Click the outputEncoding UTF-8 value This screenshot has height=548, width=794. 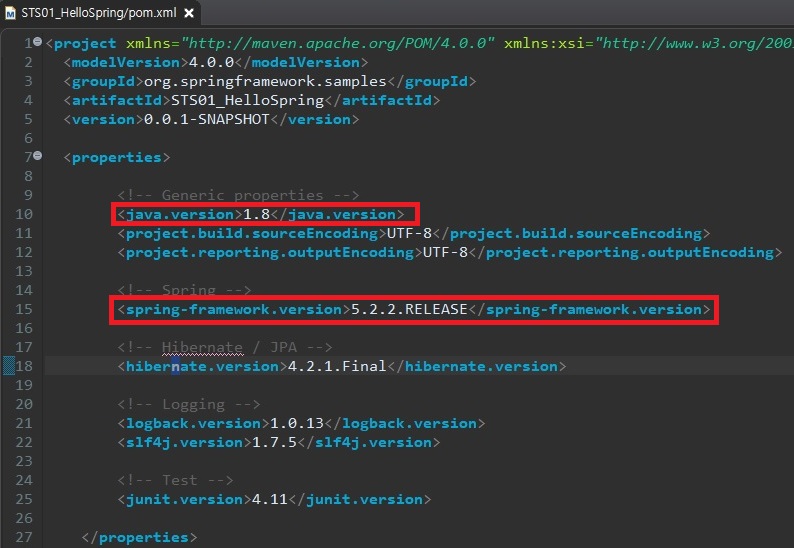tap(445, 252)
